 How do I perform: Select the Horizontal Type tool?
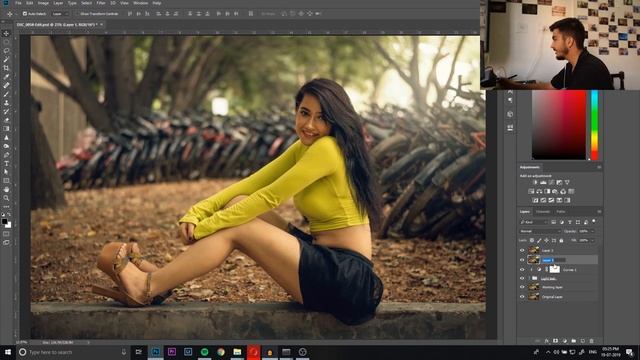tap(6, 164)
